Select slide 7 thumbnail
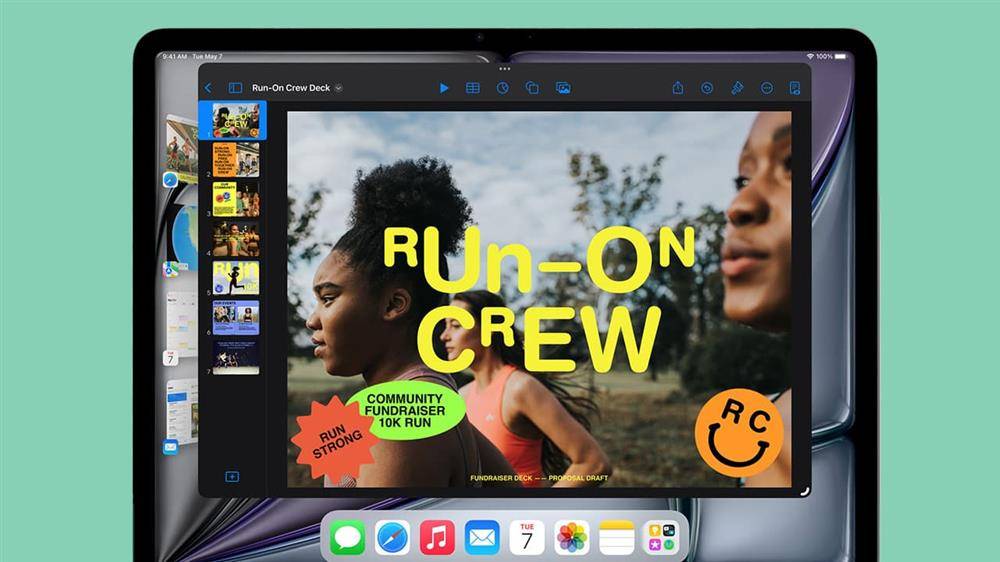The height and width of the screenshot is (562, 1000). (x=236, y=357)
